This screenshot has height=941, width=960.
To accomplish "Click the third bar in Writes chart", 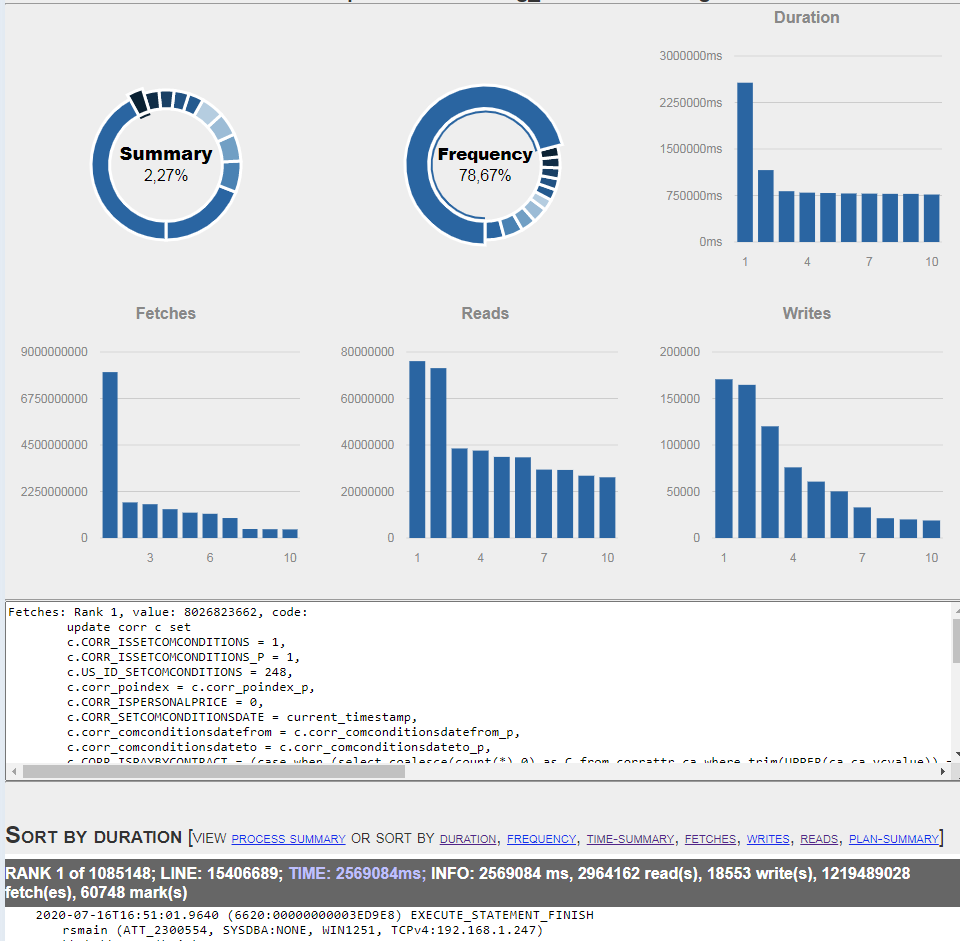I will tap(770, 482).
